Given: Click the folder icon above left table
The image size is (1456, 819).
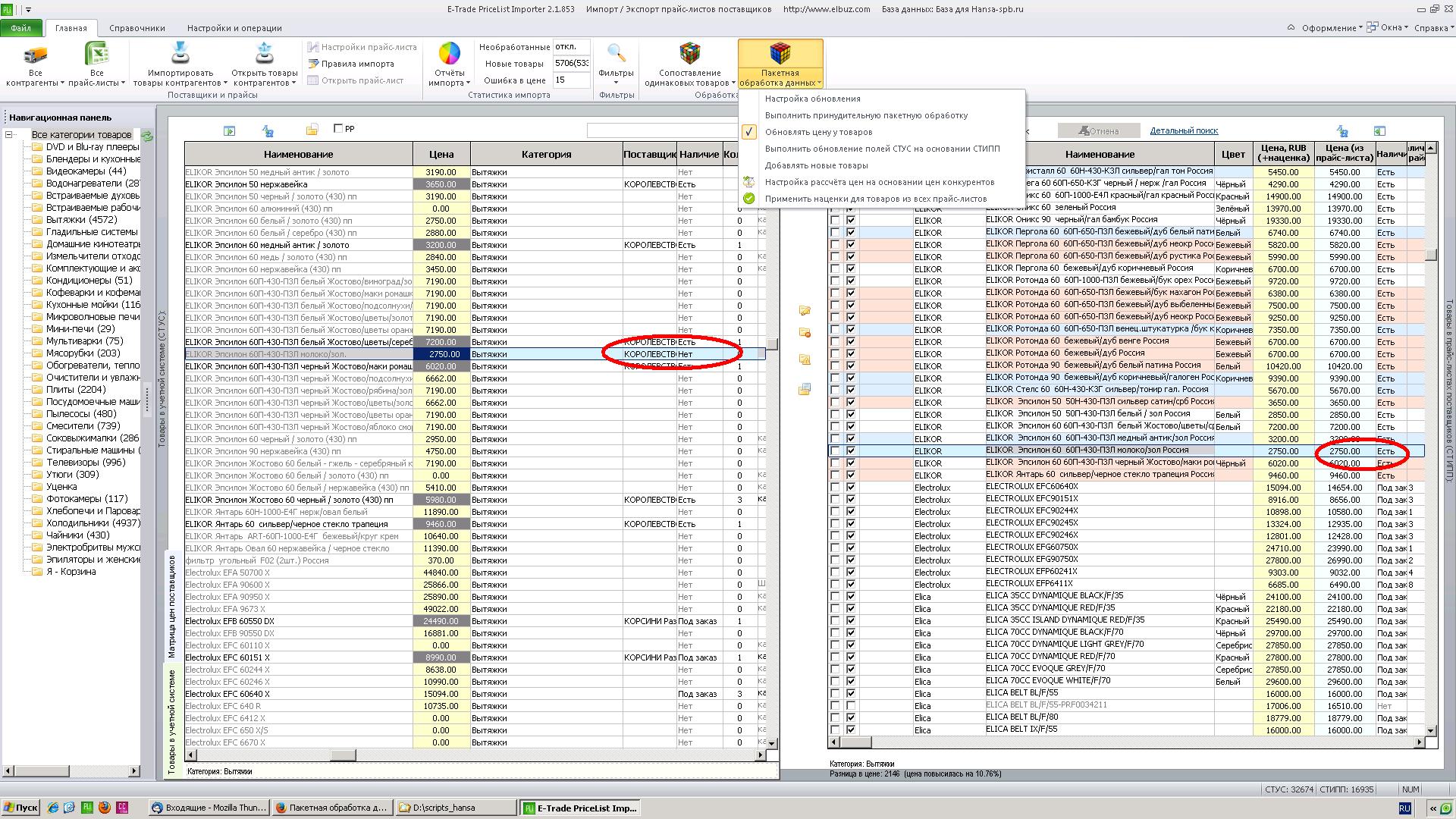Looking at the screenshot, I should pyautogui.click(x=312, y=130).
